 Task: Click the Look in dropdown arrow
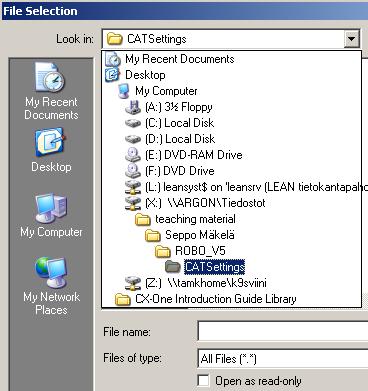351,39
